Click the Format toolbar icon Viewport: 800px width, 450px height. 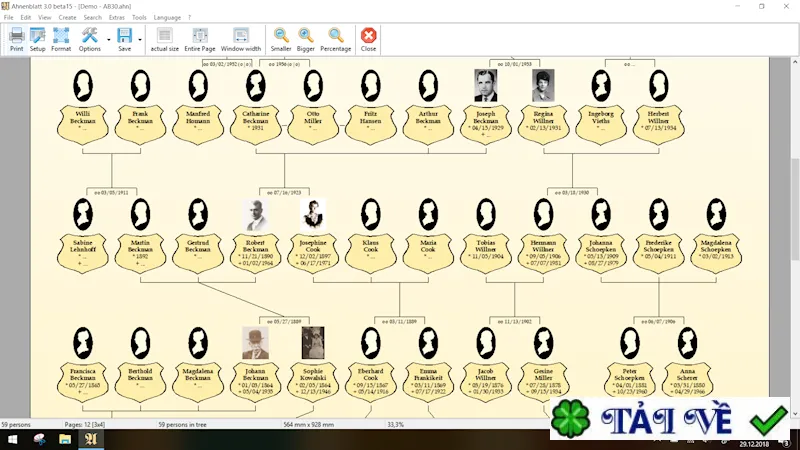pos(61,36)
